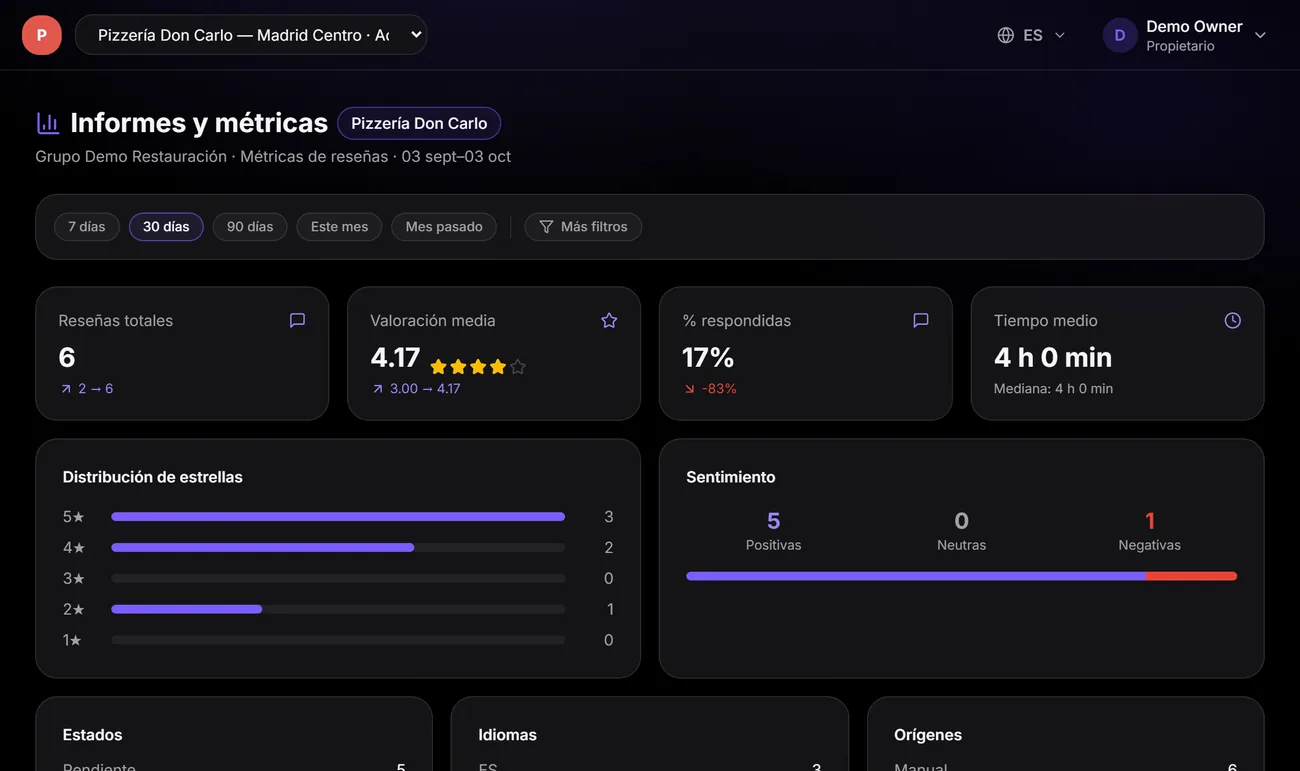The height and width of the screenshot is (771, 1300).
Task: Select the Mes pasado range
Action: tap(444, 227)
